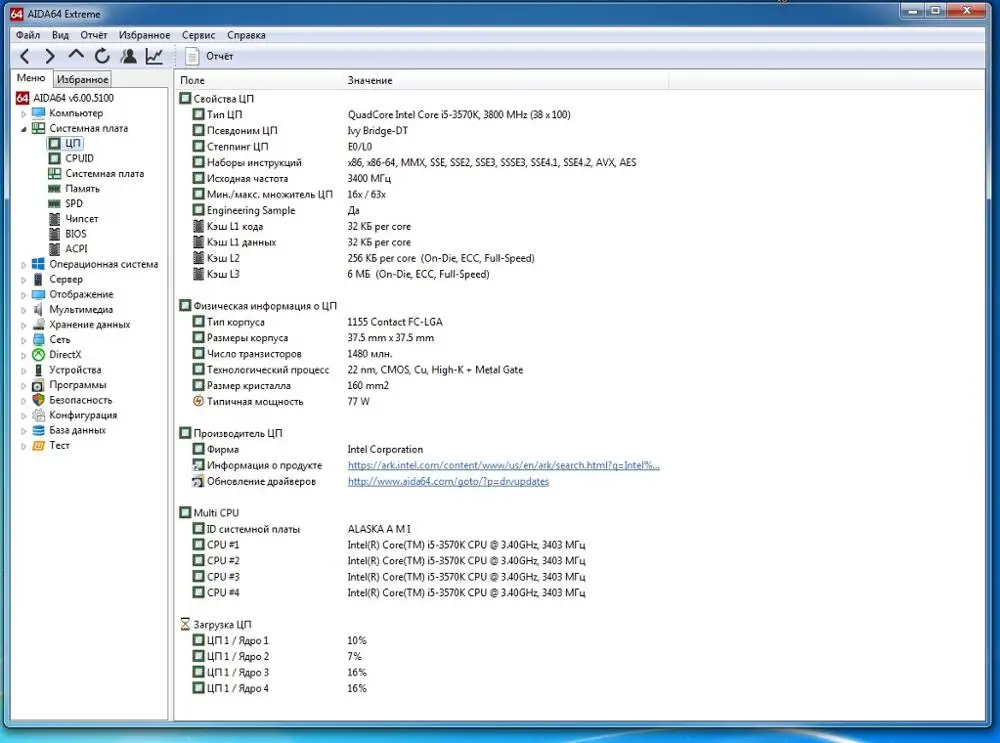1000x743 pixels.
Task: Click the Хранение данных drive icon
Action: click(38, 325)
